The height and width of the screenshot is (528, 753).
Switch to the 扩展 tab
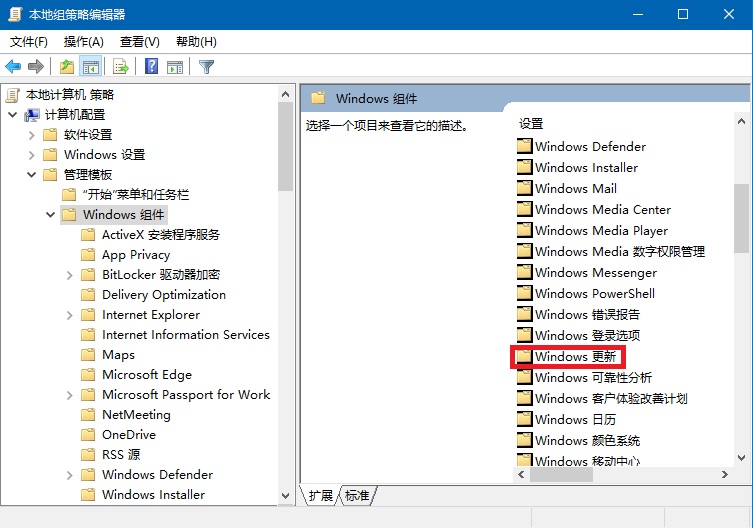tap(321, 495)
